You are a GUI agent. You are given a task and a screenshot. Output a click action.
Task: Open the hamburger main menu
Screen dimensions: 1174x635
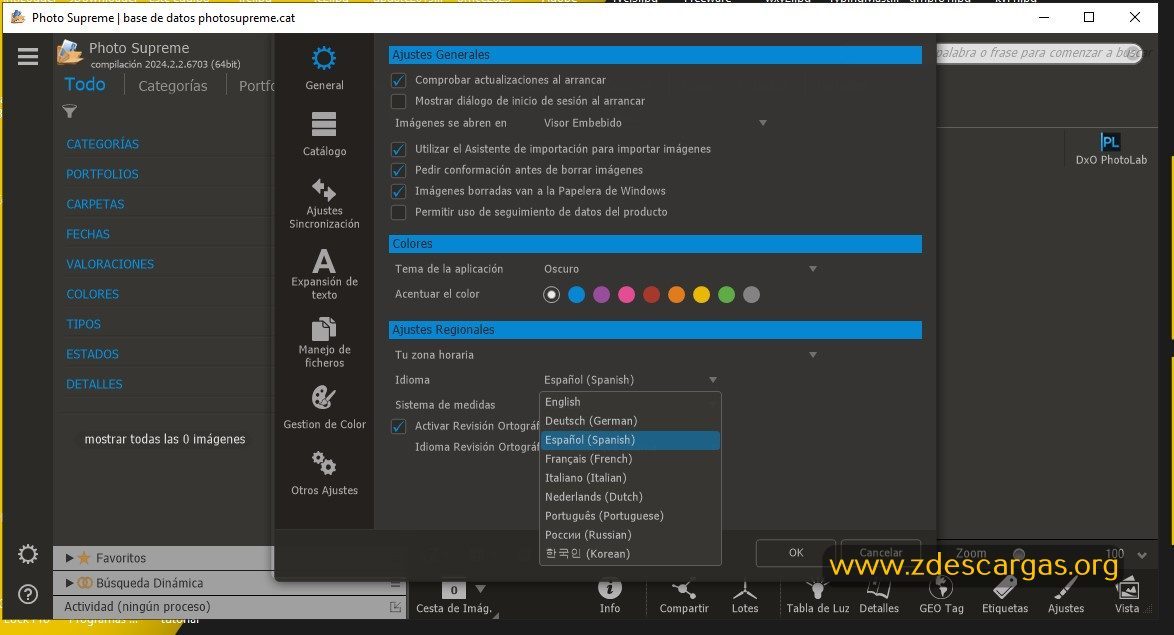(28, 57)
